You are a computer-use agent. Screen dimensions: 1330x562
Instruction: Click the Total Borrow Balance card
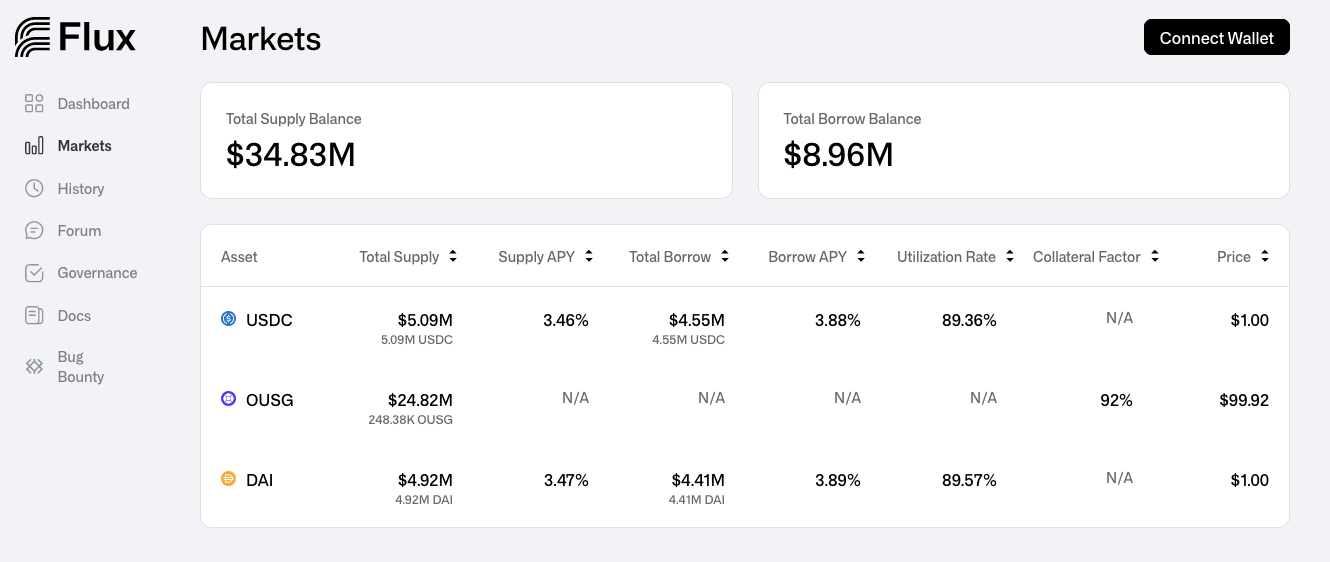[1023, 140]
